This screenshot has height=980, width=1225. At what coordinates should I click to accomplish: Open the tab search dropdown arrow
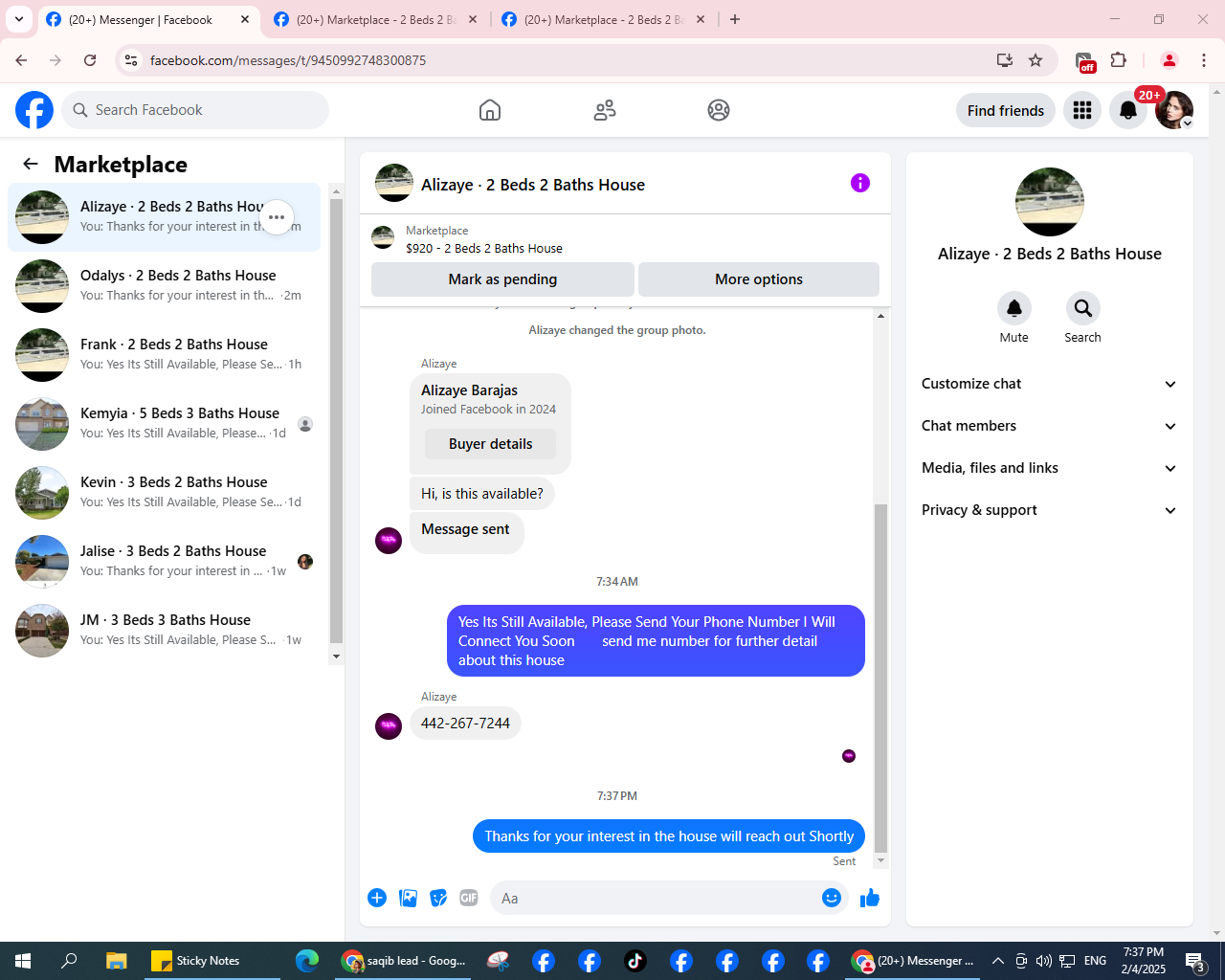tap(19, 19)
